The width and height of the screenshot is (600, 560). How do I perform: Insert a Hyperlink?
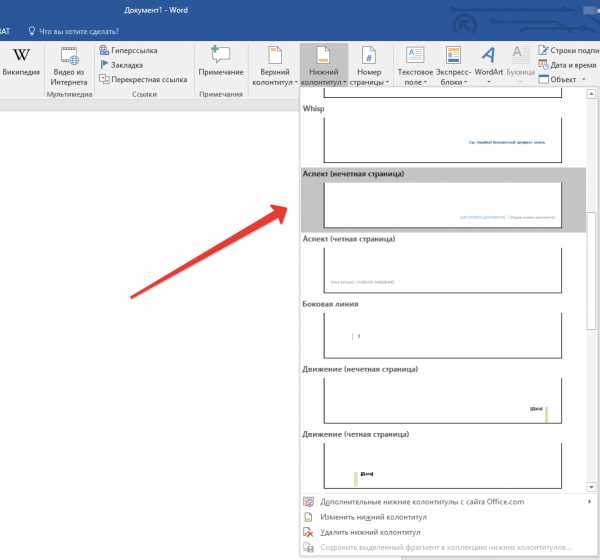pos(128,51)
